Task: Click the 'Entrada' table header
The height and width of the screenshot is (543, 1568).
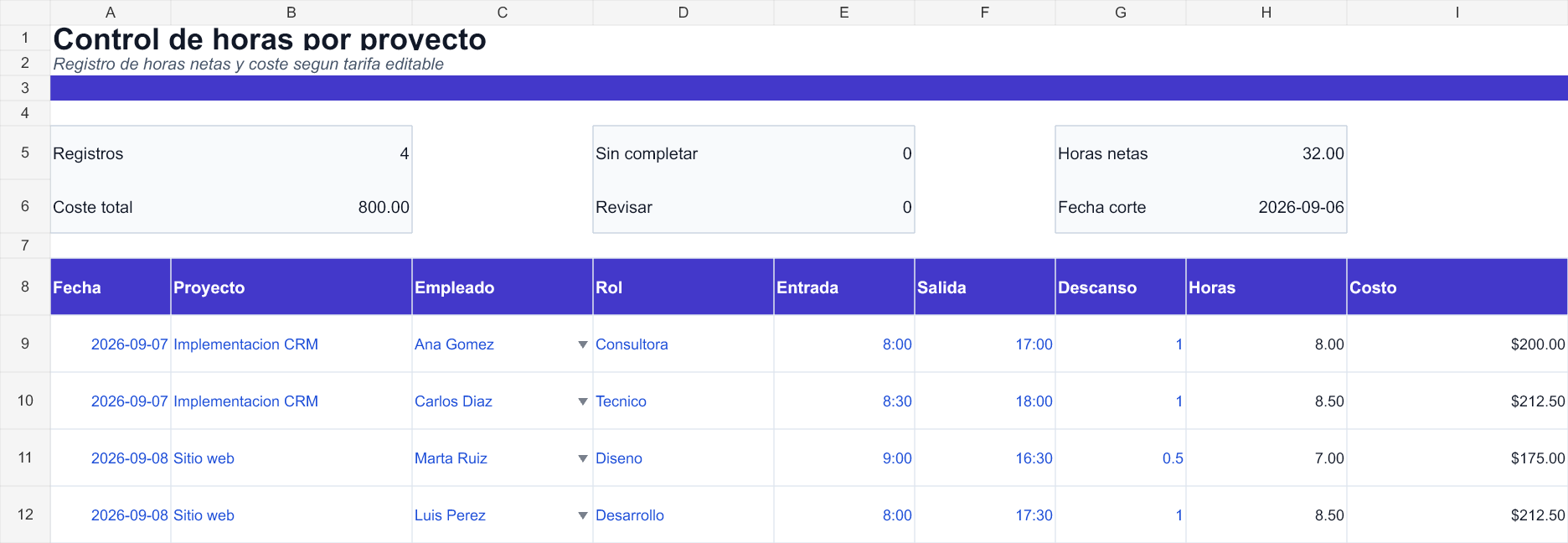Action: 844,287
